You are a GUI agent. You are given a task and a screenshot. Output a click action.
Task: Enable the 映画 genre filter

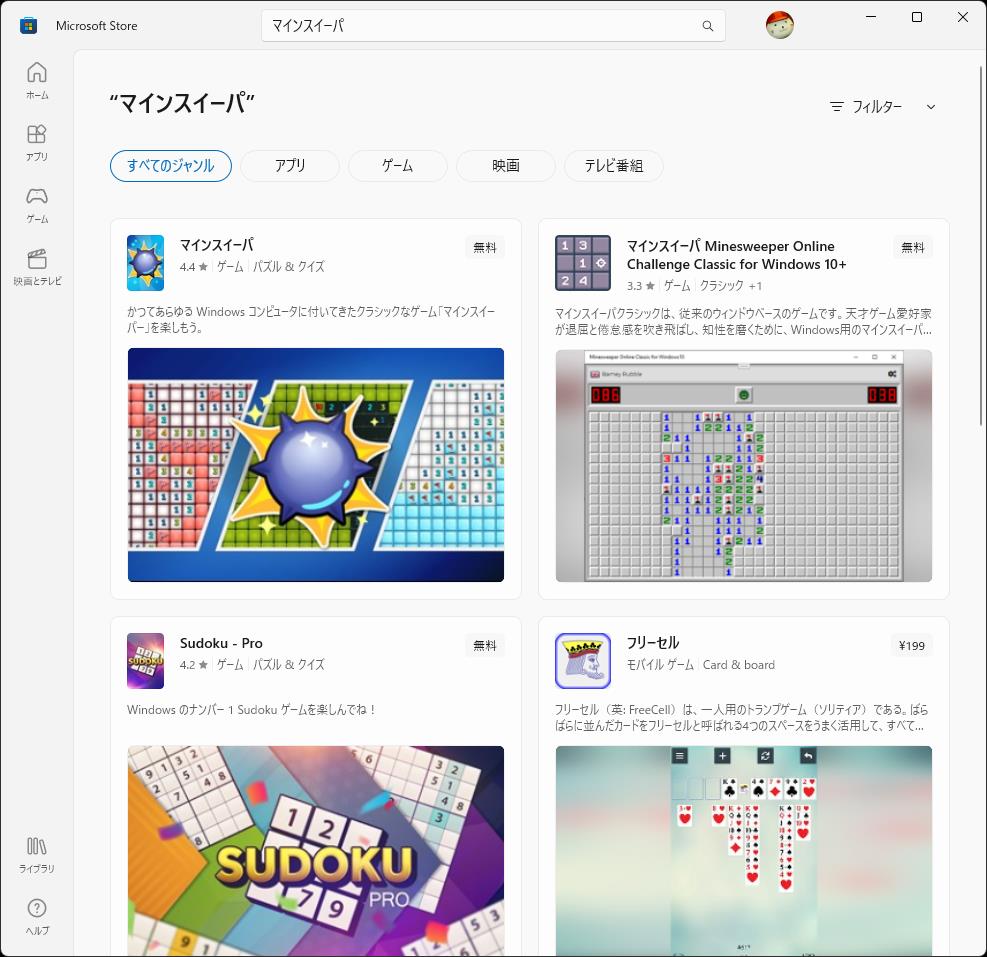coord(505,166)
